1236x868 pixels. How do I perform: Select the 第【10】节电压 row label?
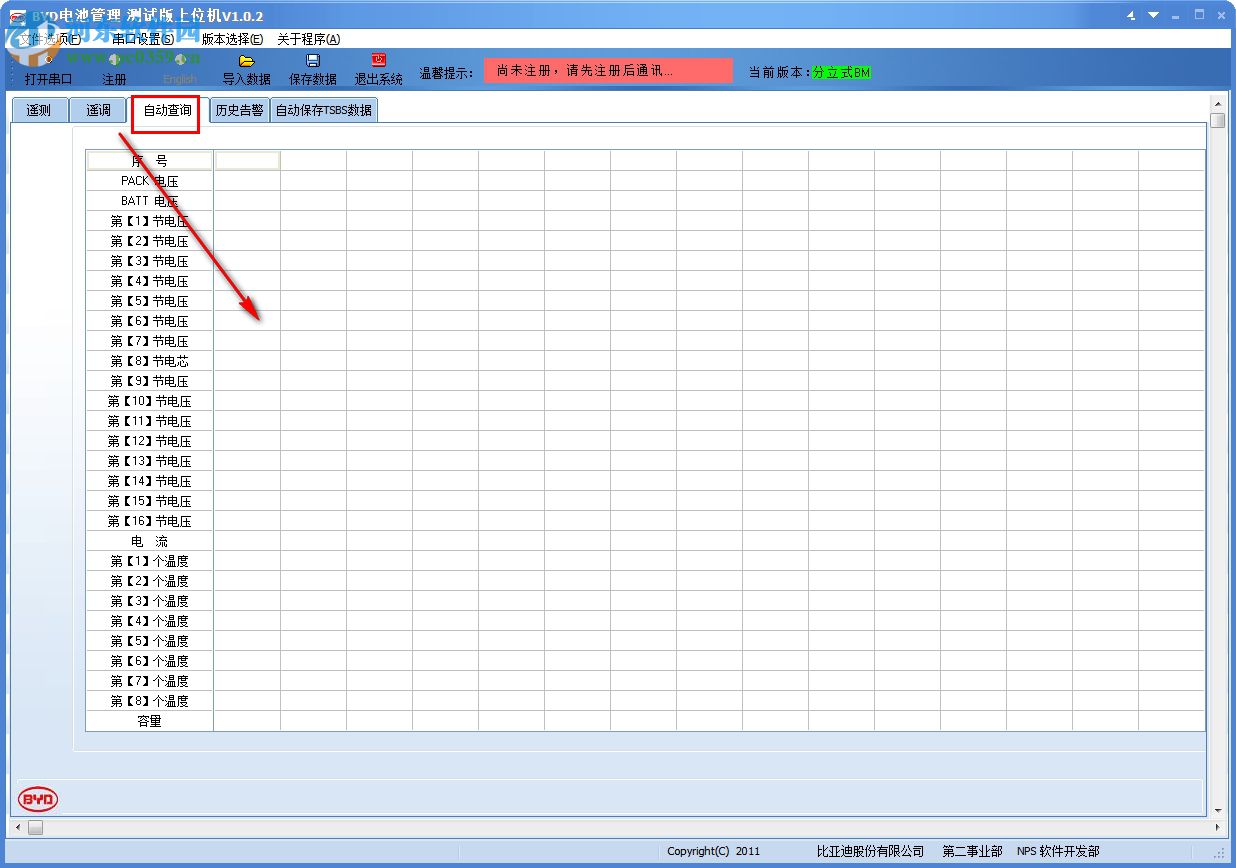tap(150, 401)
